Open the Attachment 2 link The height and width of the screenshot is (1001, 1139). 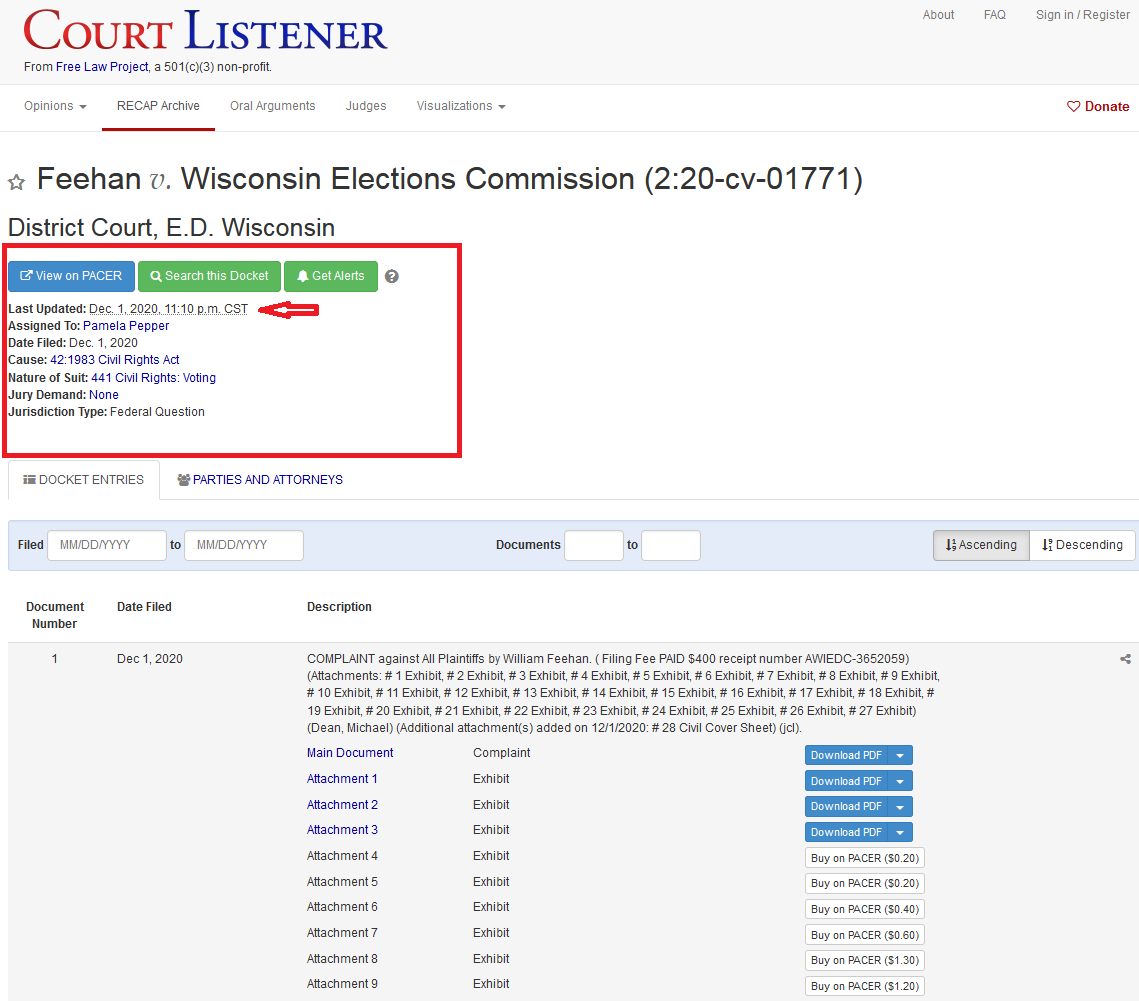tap(342, 805)
